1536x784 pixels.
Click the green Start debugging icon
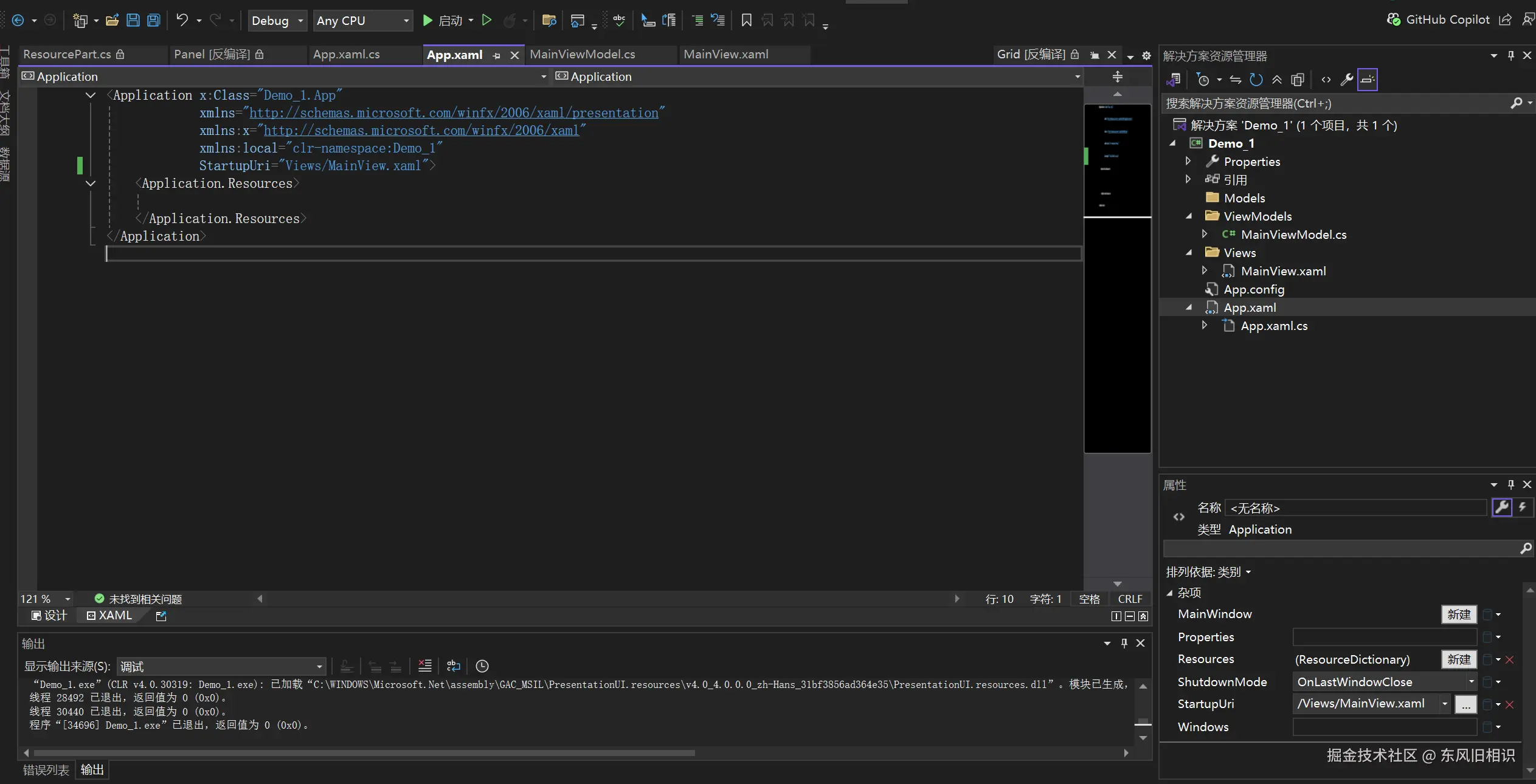(427, 20)
